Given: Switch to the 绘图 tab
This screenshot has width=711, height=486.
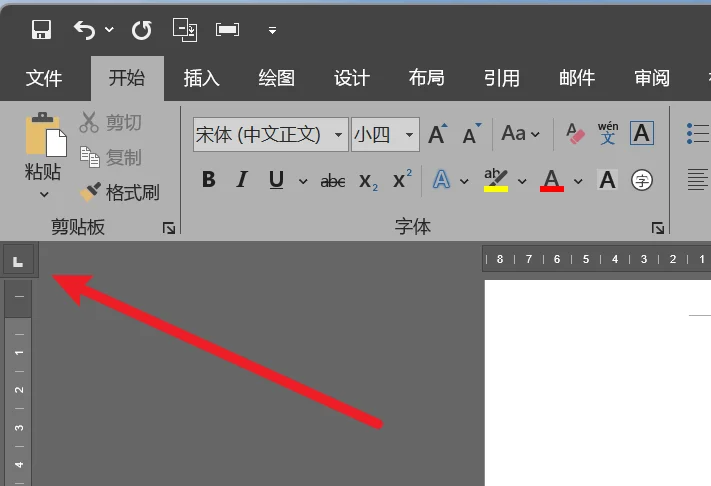Looking at the screenshot, I should [277, 78].
